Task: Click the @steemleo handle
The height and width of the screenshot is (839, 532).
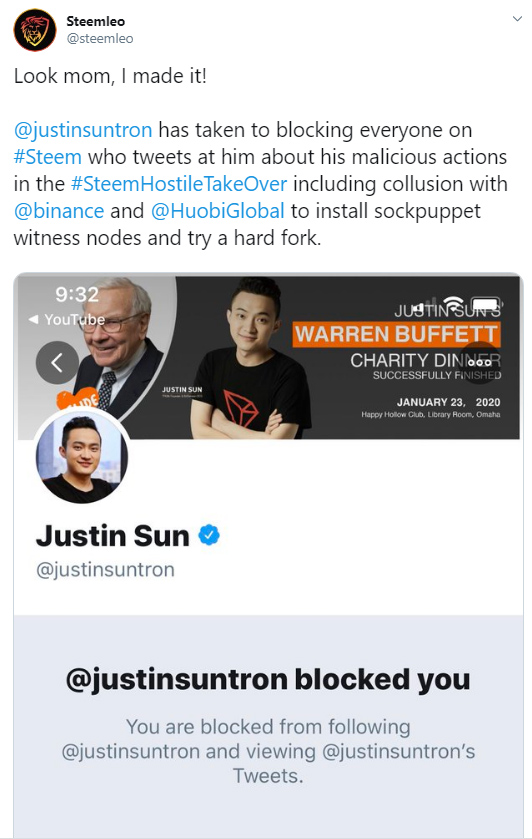Action: point(100,39)
